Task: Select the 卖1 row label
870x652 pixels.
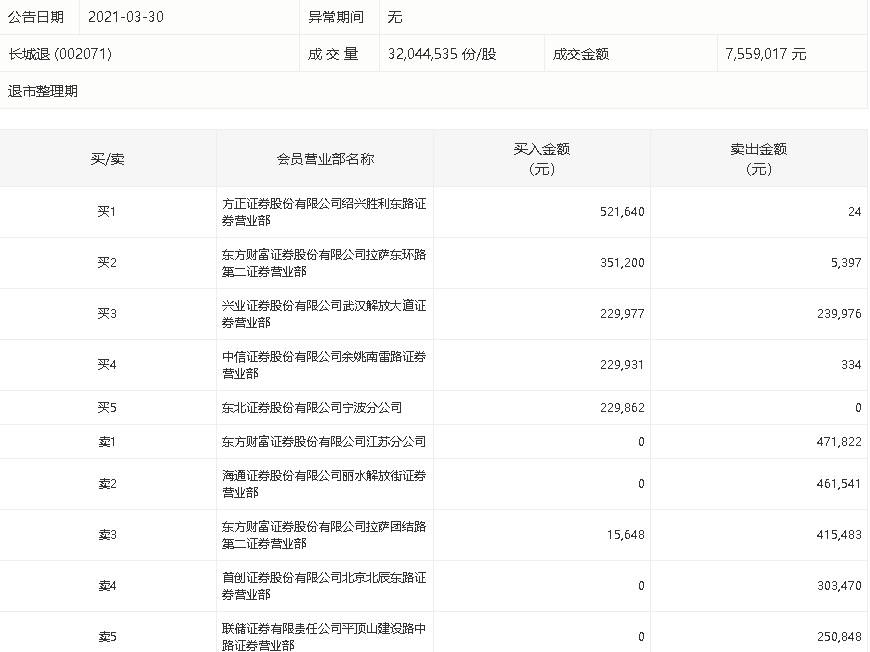Action: pos(107,442)
